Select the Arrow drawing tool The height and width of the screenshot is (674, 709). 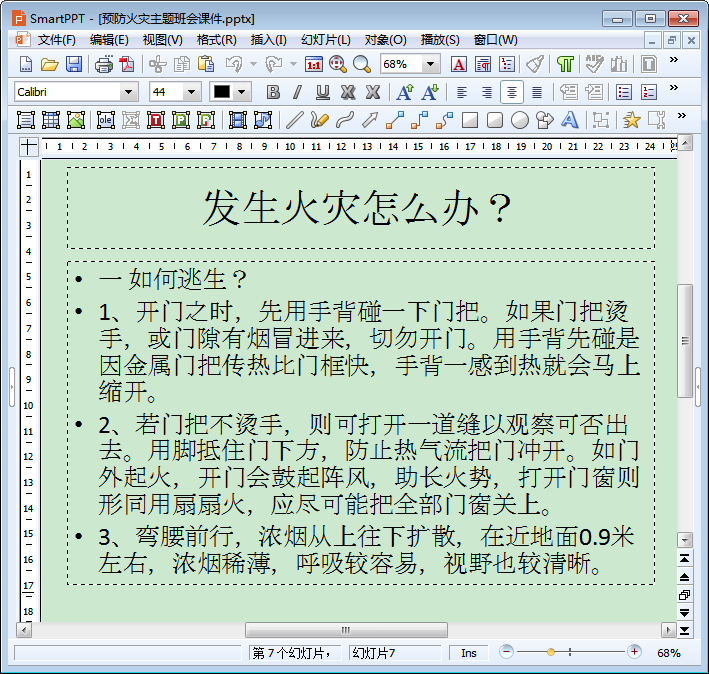(369, 120)
